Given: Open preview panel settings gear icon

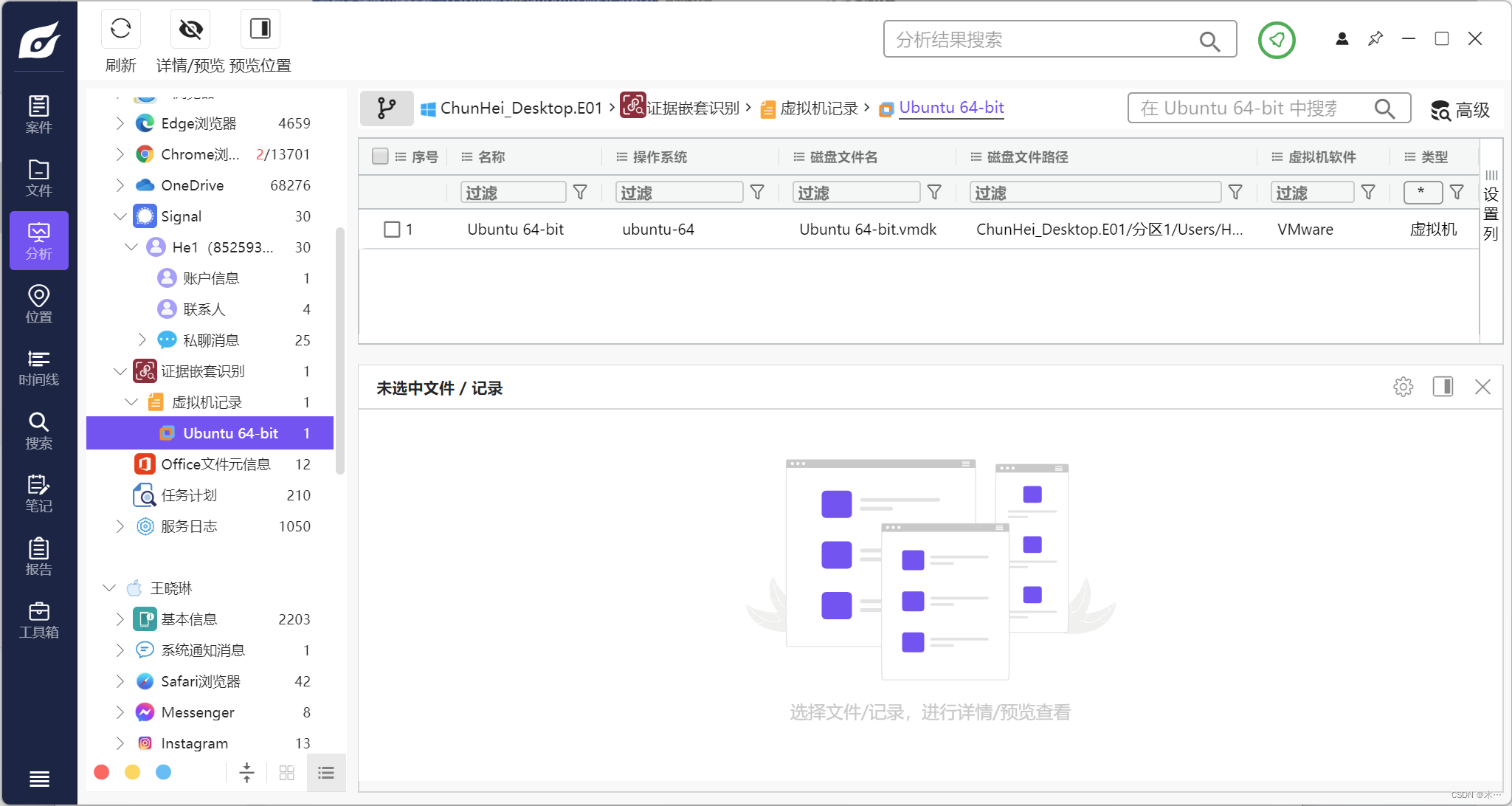Looking at the screenshot, I should [x=1403, y=387].
